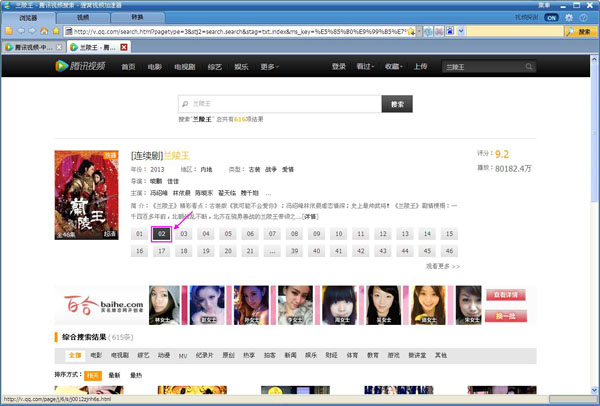Open help question mark icon
Screen dimensions: 600x406
(x=583, y=18)
